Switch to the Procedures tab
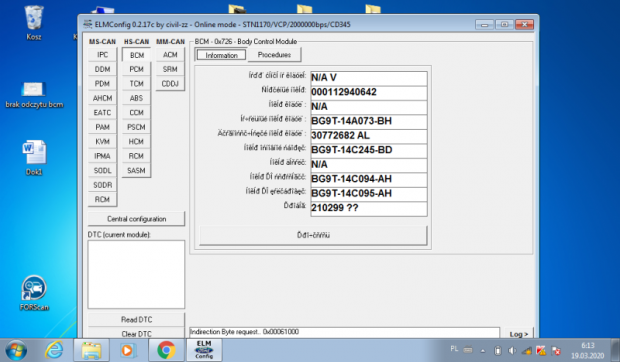Screen dimensions: 620x362 pyautogui.click(x=274, y=55)
